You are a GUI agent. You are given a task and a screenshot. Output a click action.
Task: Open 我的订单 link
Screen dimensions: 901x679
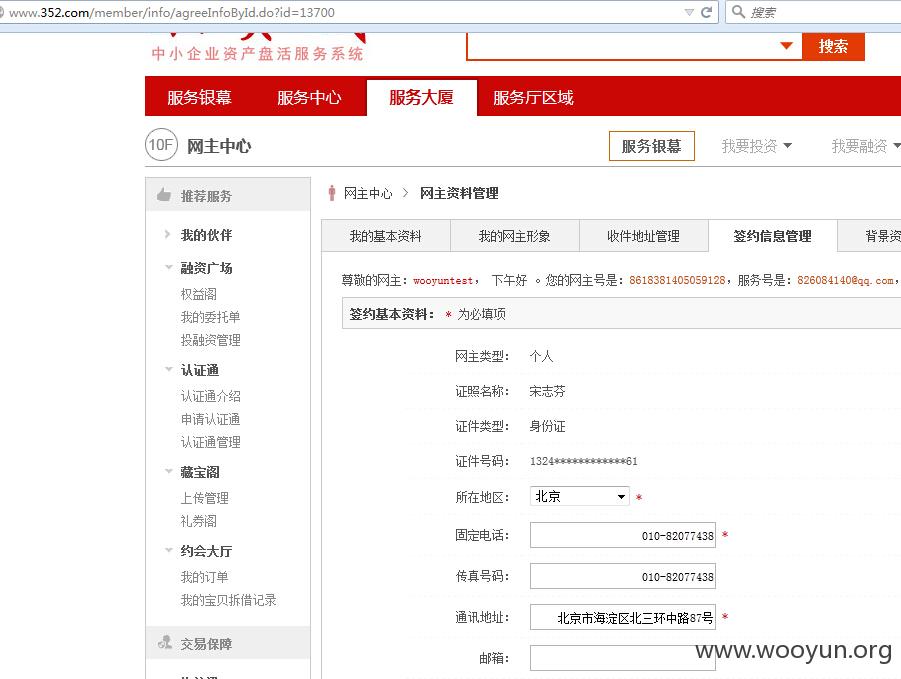(205, 577)
